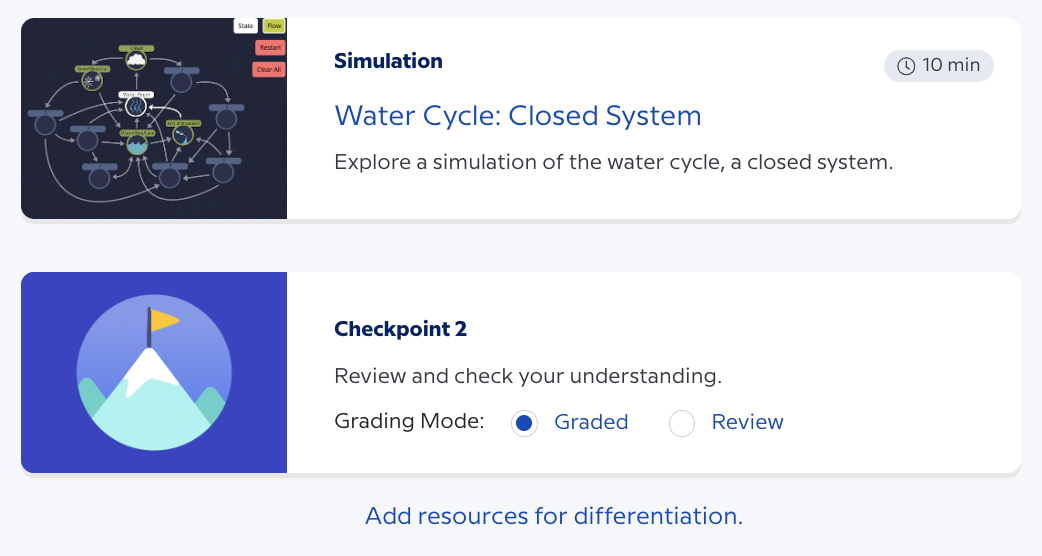Image resolution: width=1042 pixels, height=556 pixels.
Task: Click Add resources for differentiation
Action: pyautogui.click(x=554, y=516)
